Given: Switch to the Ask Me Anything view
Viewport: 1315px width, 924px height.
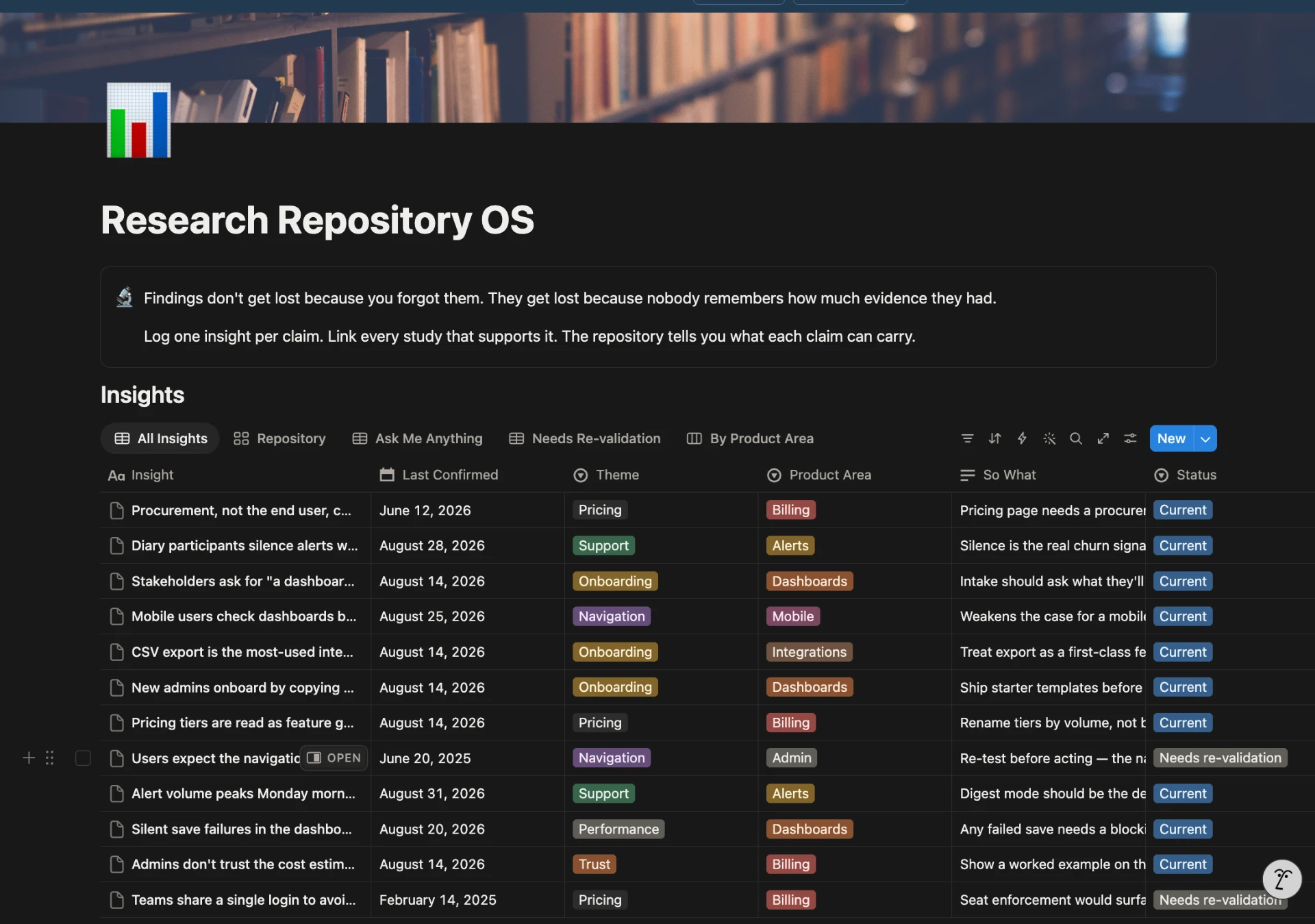Looking at the screenshot, I should point(417,438).
